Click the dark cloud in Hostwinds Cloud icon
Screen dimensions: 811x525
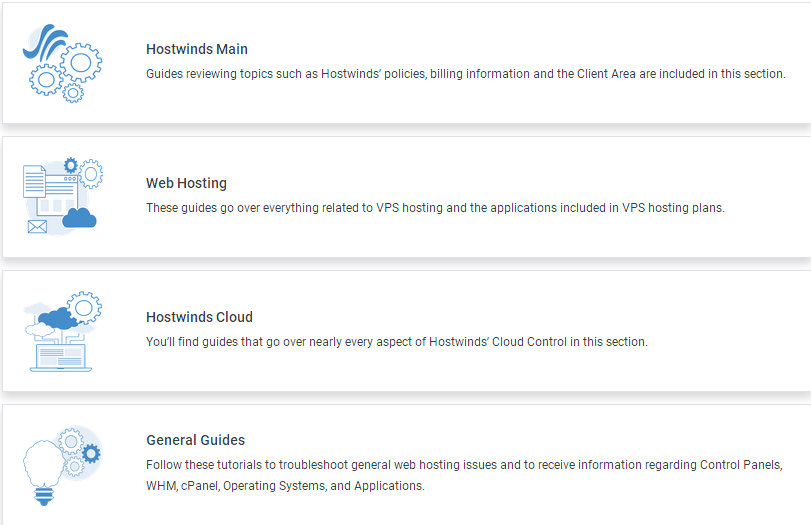click(x=58, y=317)
